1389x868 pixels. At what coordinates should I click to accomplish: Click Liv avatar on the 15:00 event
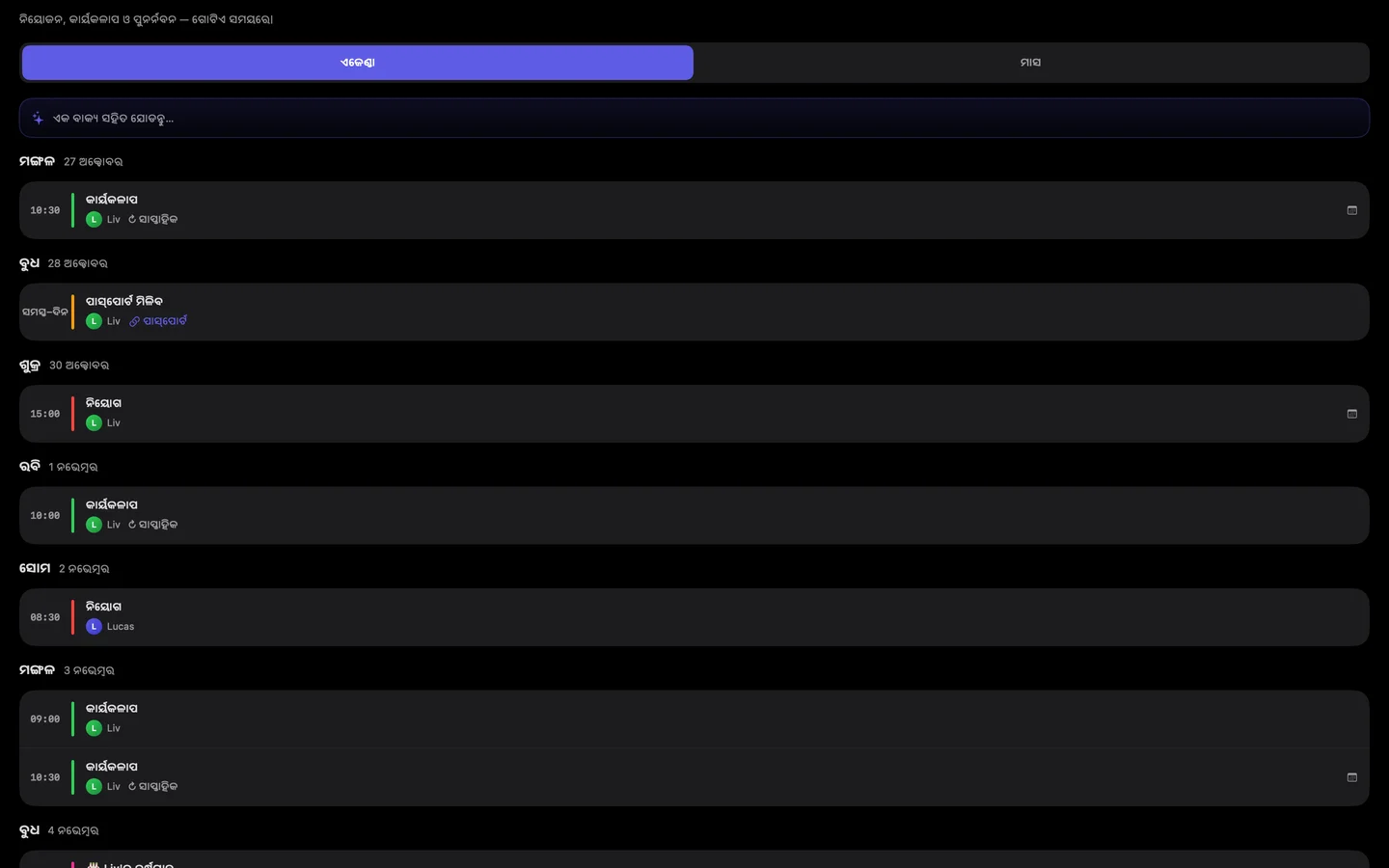[94, 423]
